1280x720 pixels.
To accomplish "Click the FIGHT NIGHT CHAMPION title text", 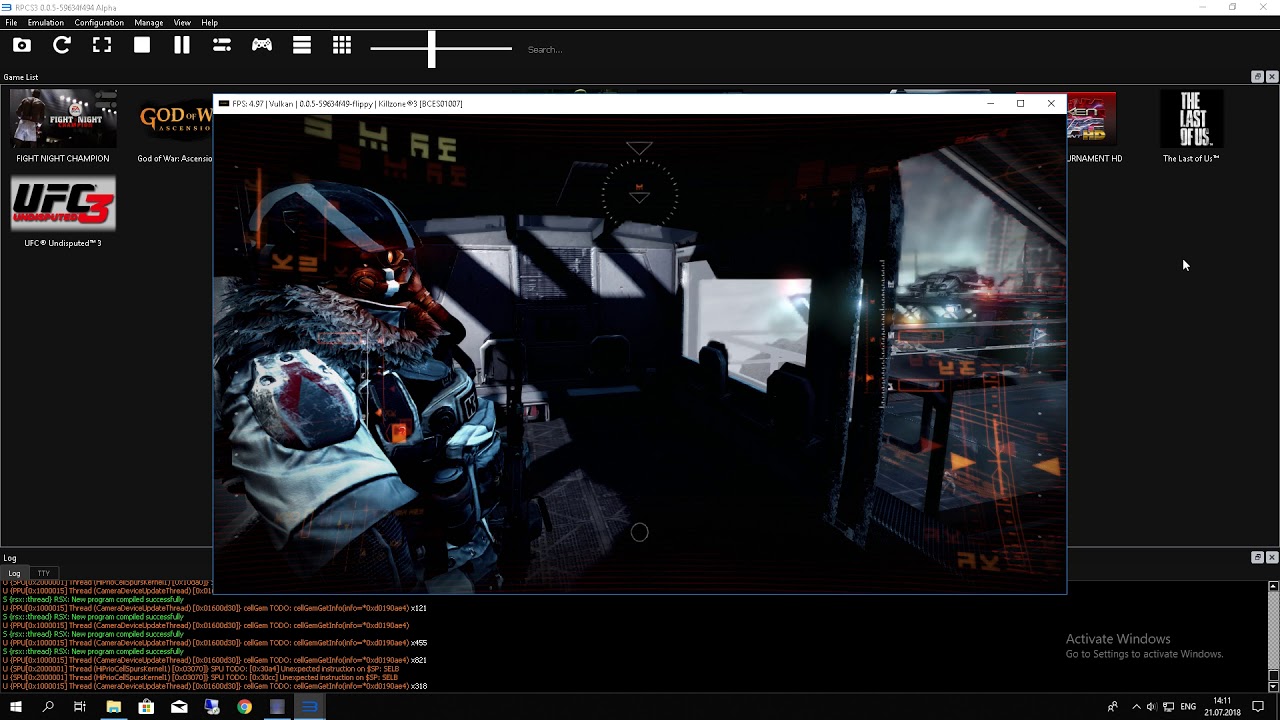I will (x=63, y=158).
